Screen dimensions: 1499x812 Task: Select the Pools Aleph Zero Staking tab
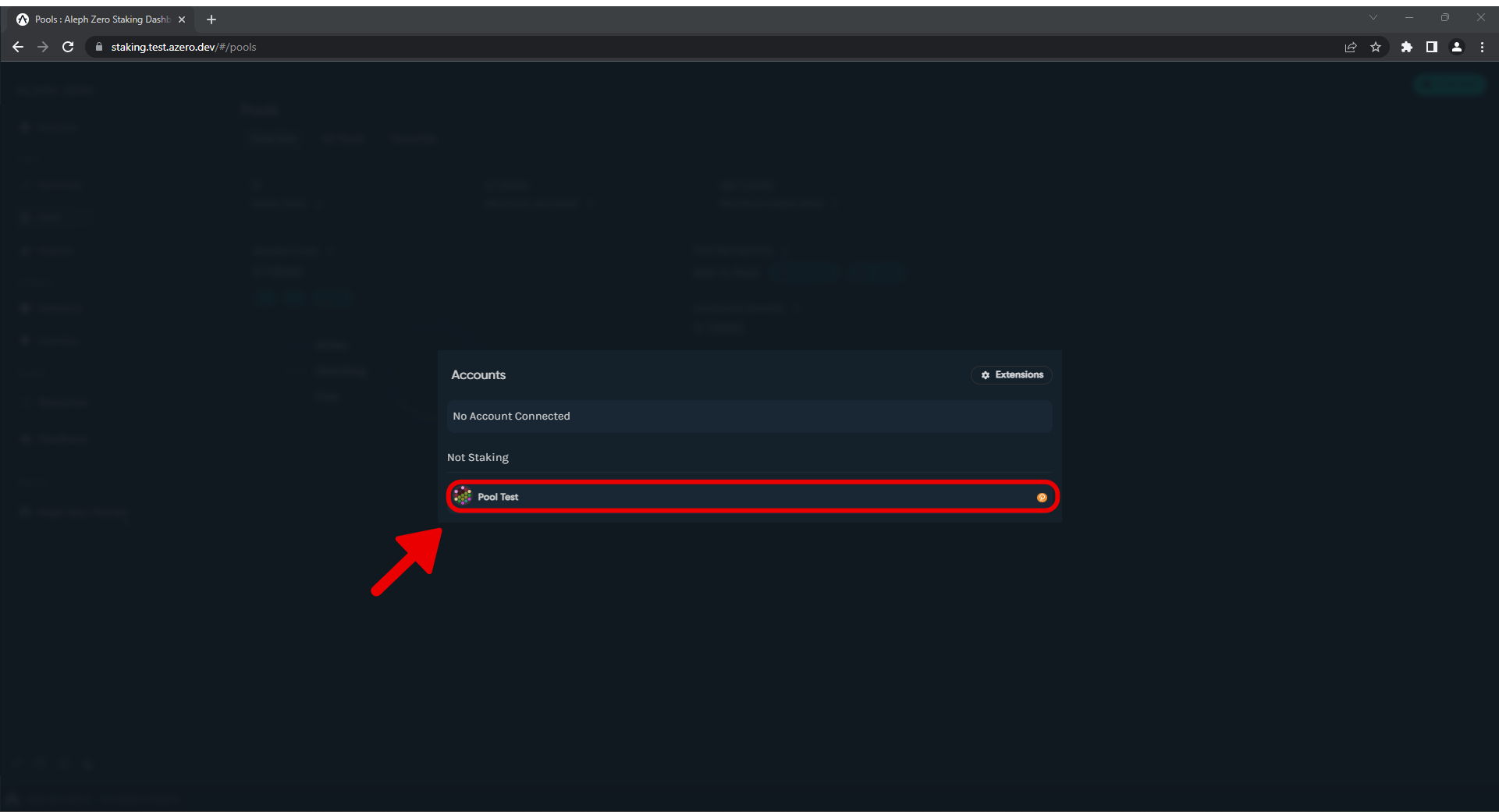[x=100, y=20]
